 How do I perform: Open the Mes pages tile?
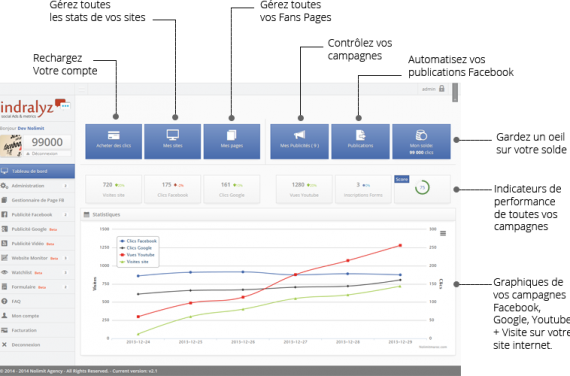pyautogui.click(x=232, y=141)
